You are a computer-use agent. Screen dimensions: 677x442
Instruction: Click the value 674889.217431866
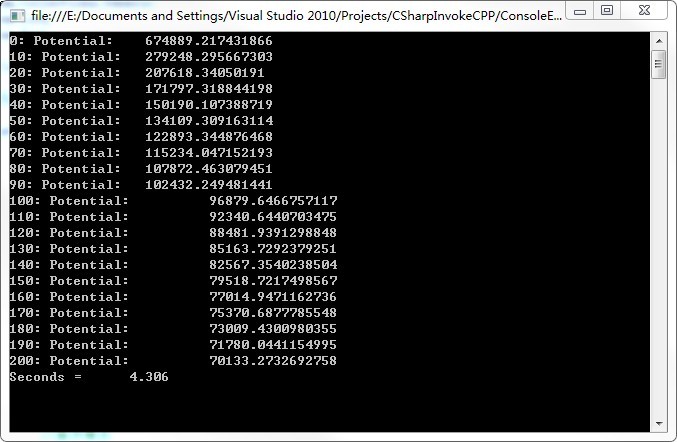click(209, 41)
